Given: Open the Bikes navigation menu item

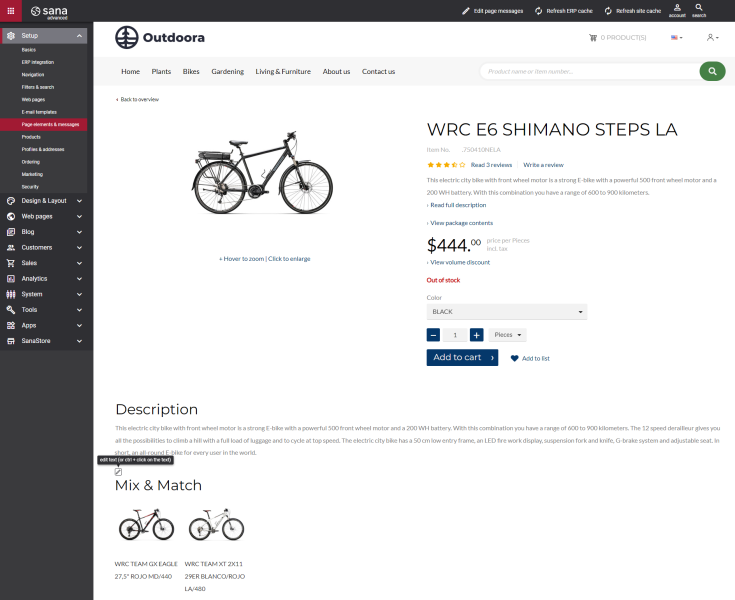Looking at the screenshot, I should tap(191, 71).
